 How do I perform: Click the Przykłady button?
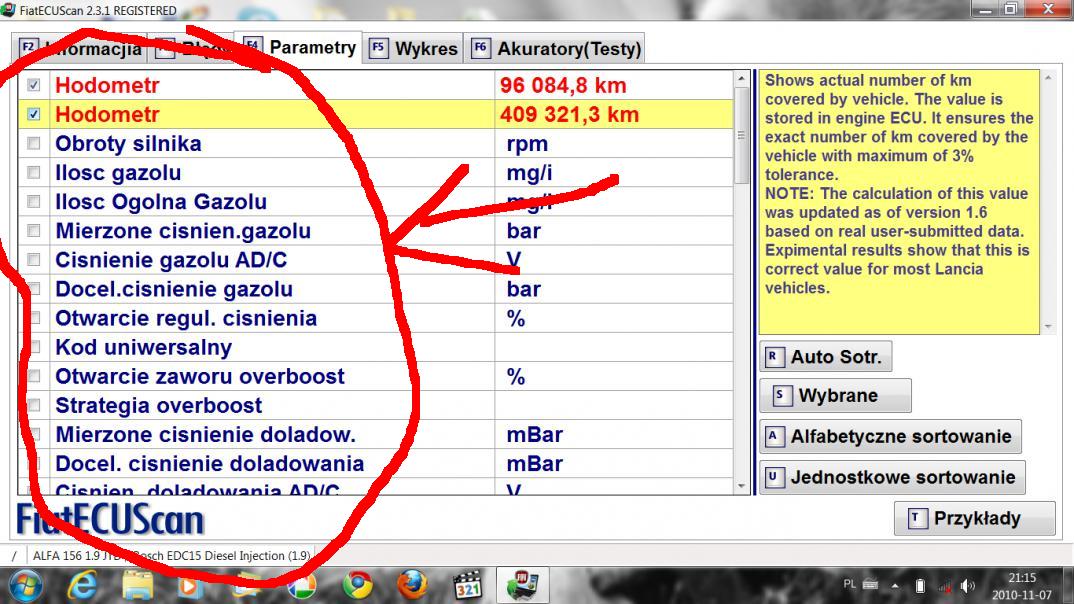974,519
